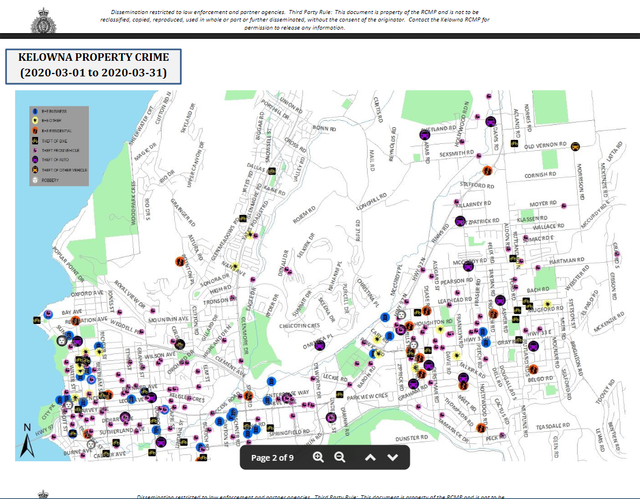Click the Chilcotin Cres street label

[300, 326]
